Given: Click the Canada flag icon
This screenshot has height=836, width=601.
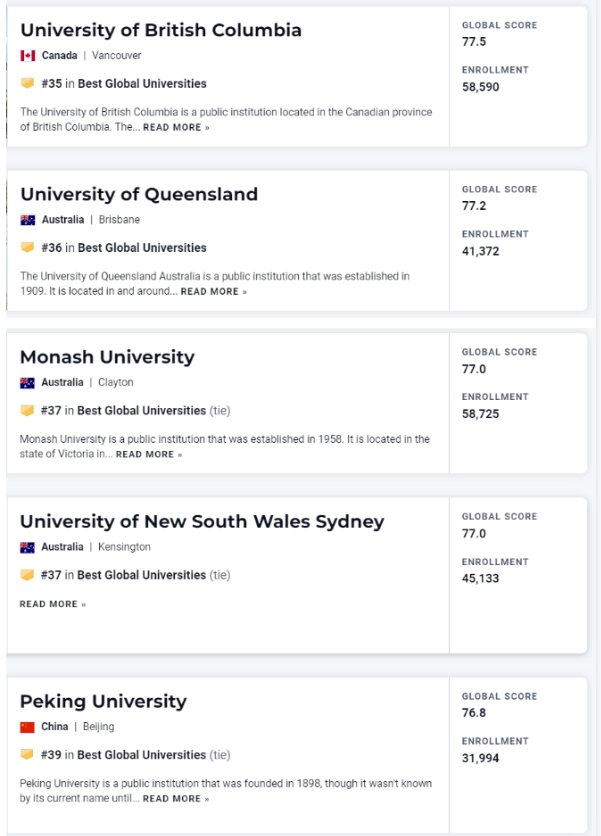Looking at the screenshot, I should coord(27,56).
